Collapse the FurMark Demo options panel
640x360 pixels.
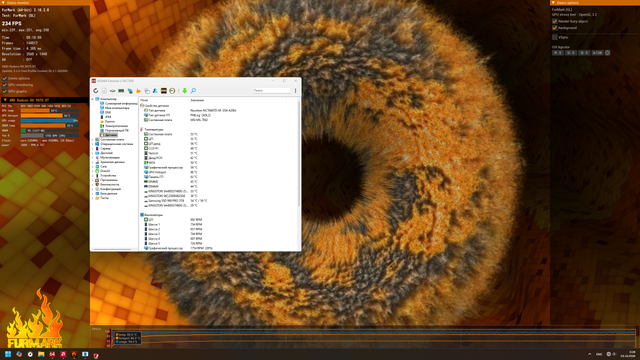553,2
